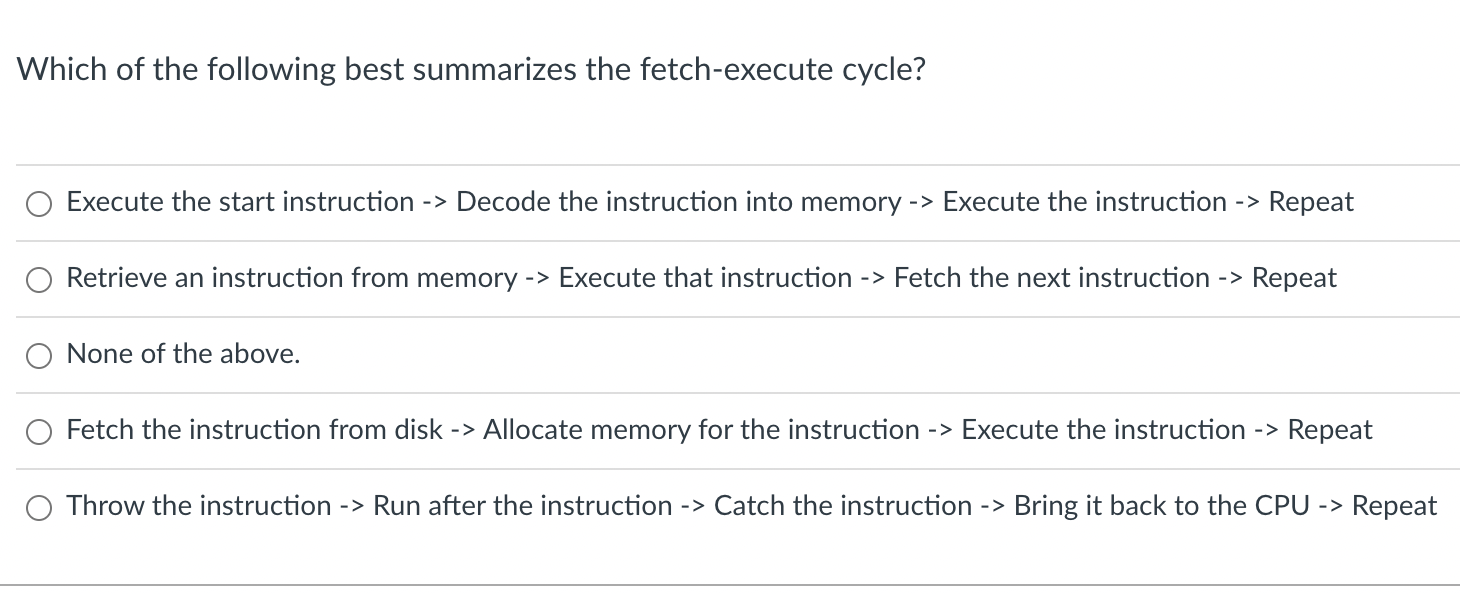Screen dimensions: 1460x594
Task: Click the fetch-execute cycle question text
Action: (471, 70)
